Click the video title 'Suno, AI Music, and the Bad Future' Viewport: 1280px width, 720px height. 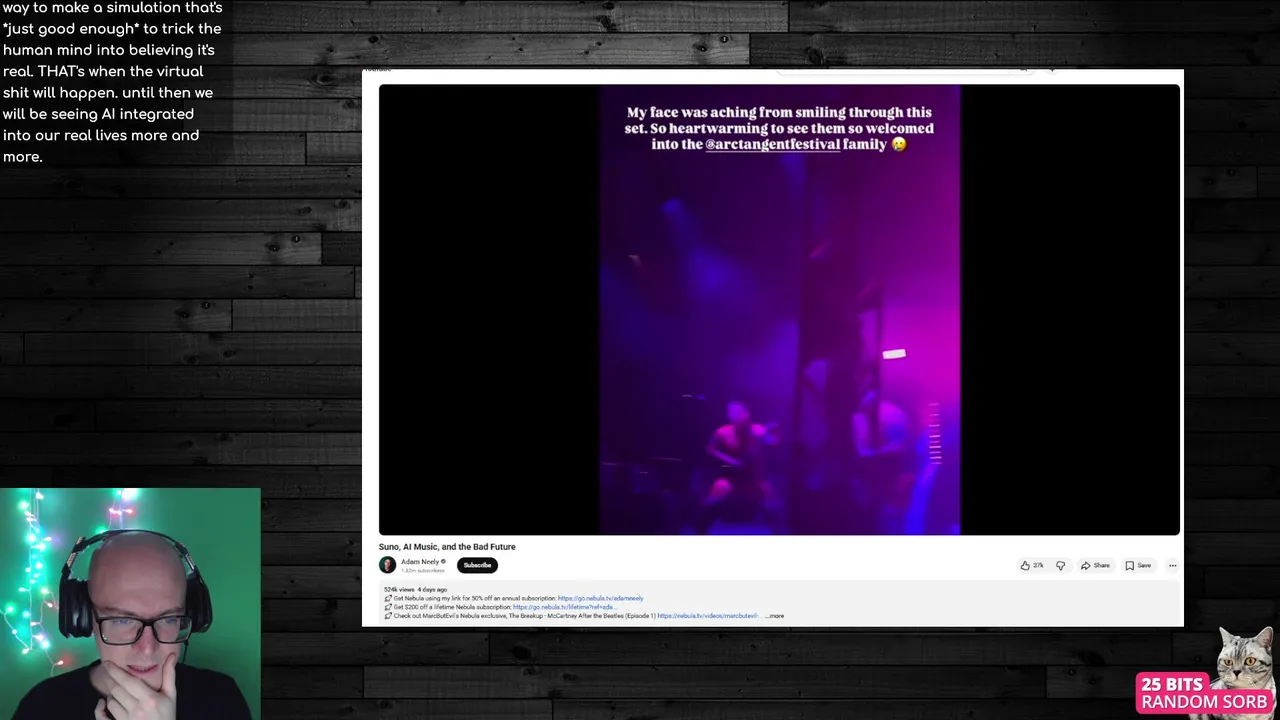pos(447,547)
